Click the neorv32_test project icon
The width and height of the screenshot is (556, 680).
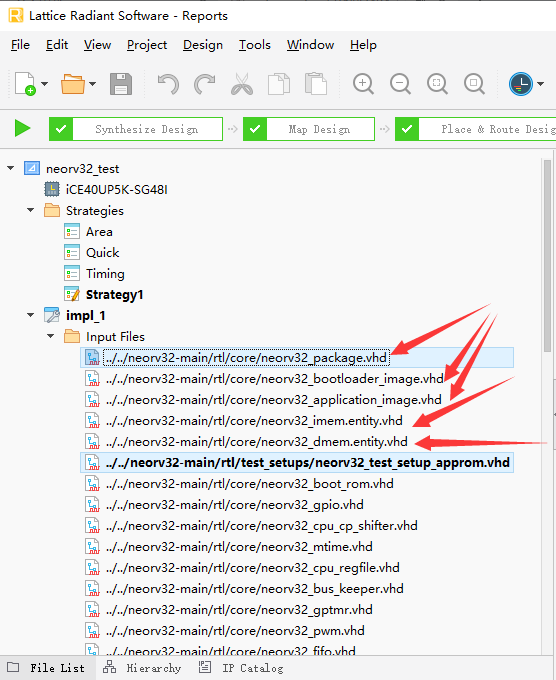pyautogui.click(x=32, y=168)
